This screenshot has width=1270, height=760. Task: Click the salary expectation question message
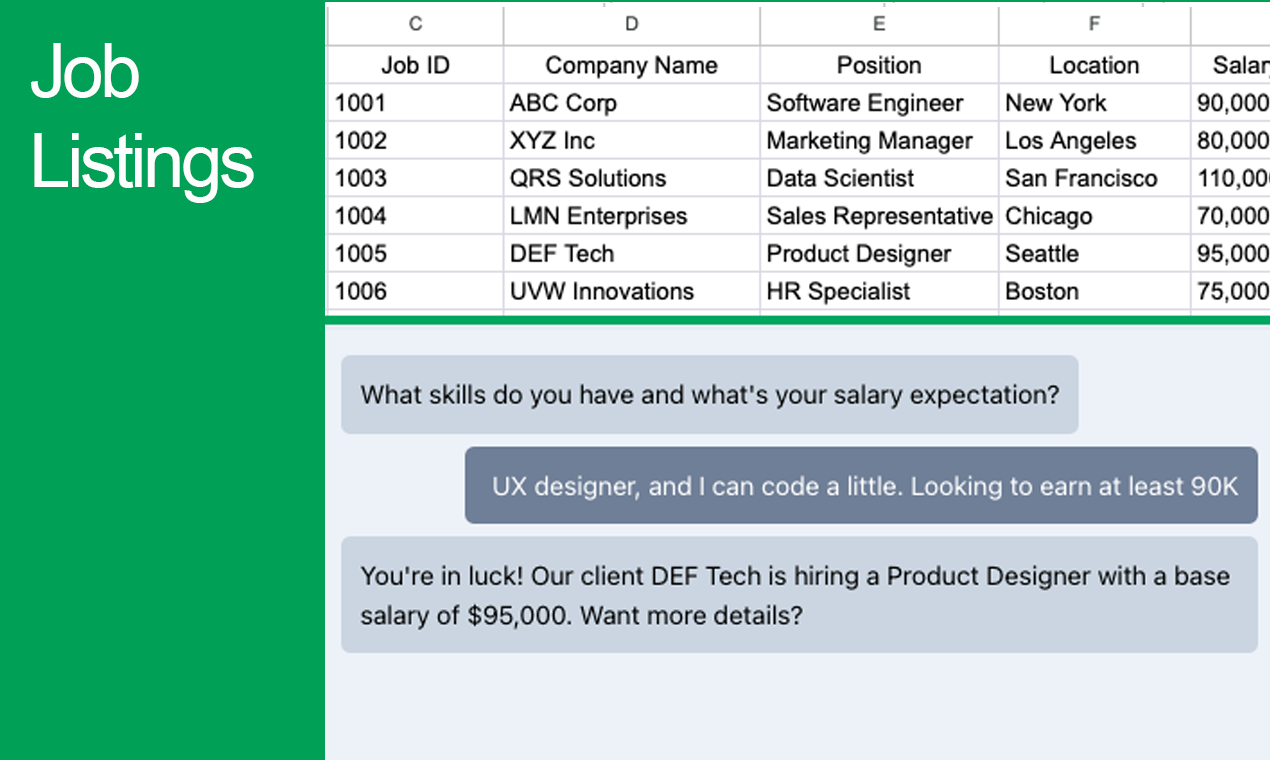click(709, 394)
